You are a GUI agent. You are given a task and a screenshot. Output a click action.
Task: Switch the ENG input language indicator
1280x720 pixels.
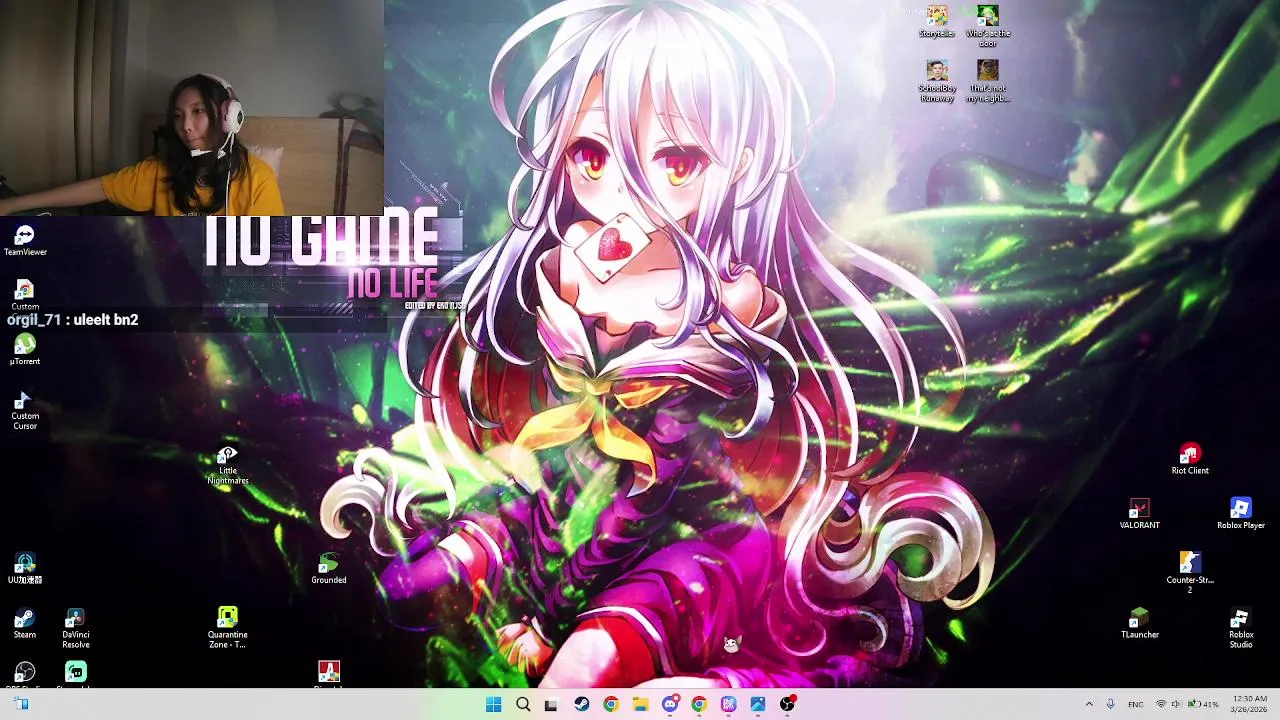(1136, 705)
